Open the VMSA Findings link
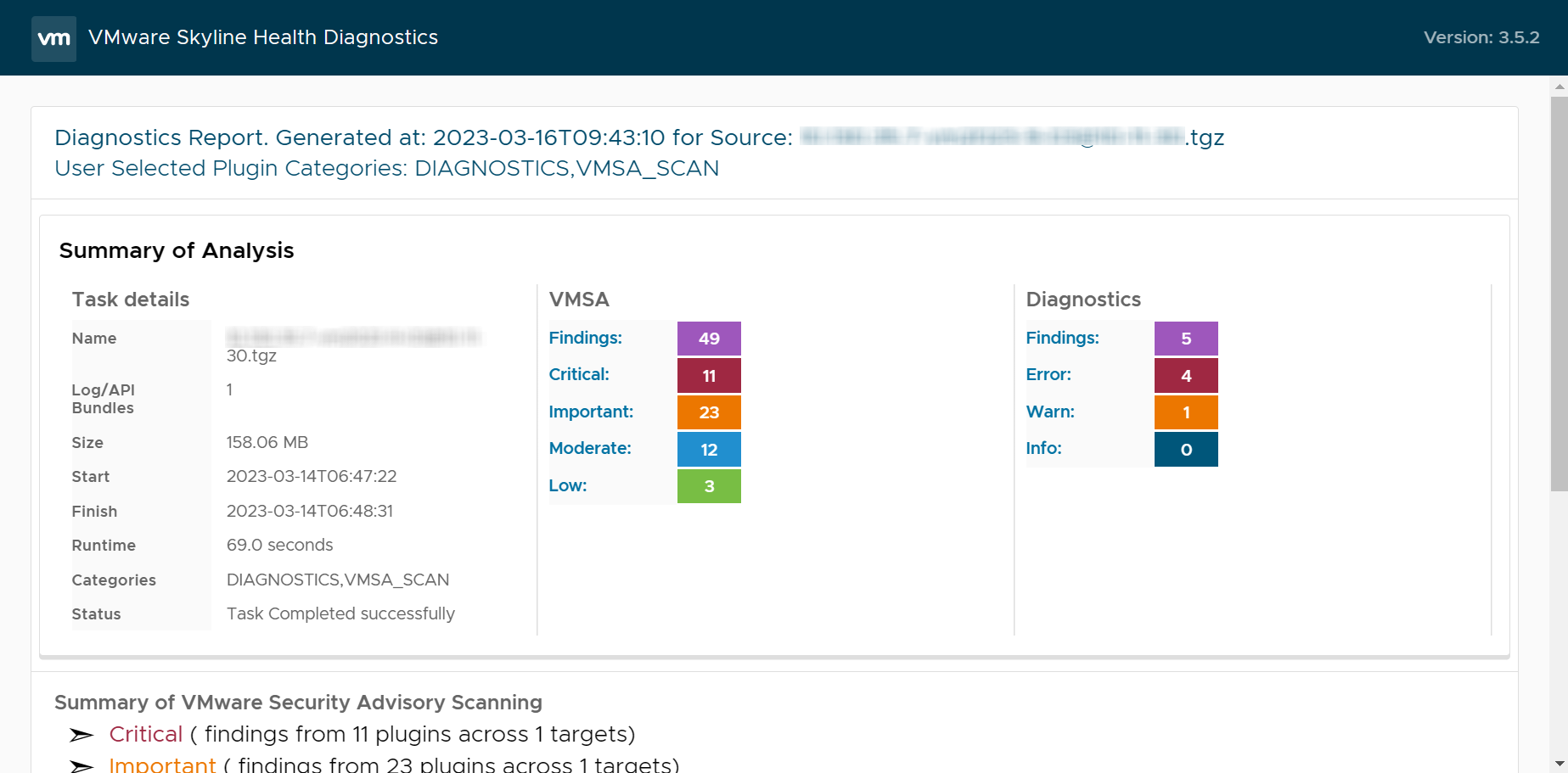Screen dimensions: 1568x773 [585, 338]
